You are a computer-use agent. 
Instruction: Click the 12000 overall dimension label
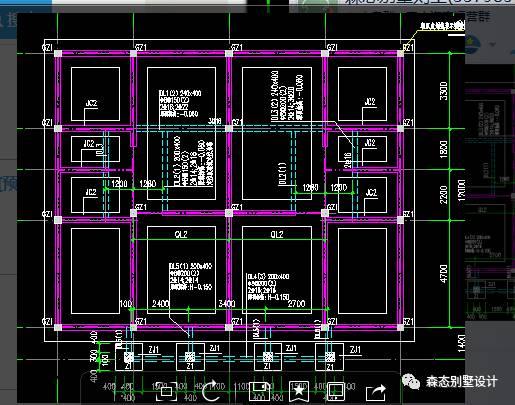point(461,190)
